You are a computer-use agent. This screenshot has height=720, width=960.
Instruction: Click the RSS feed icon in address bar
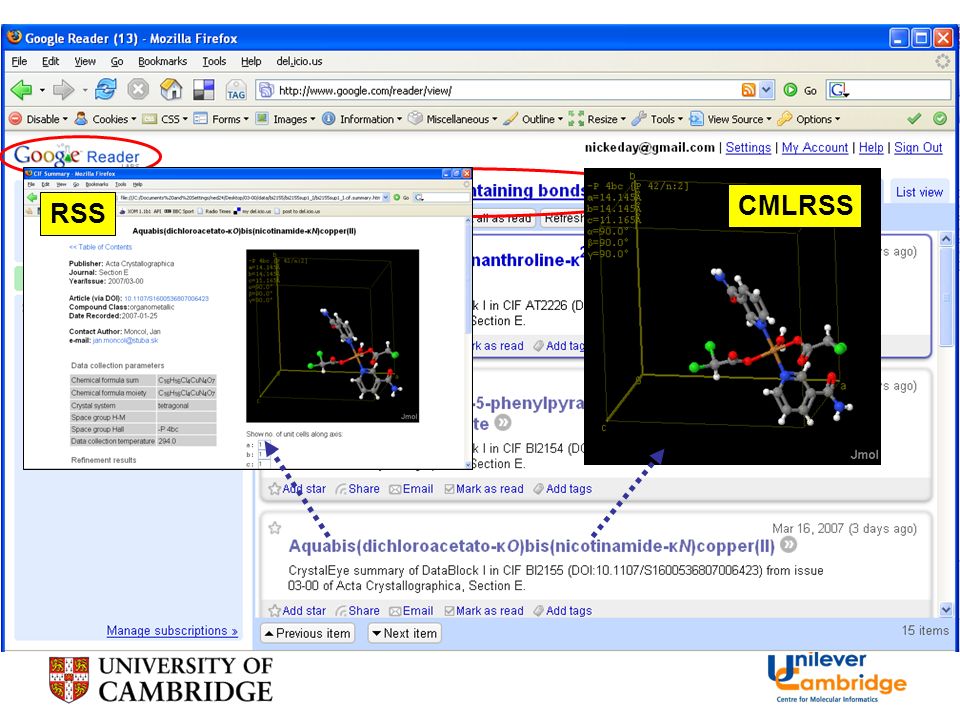pyautogui.click(x=748, y=90)
